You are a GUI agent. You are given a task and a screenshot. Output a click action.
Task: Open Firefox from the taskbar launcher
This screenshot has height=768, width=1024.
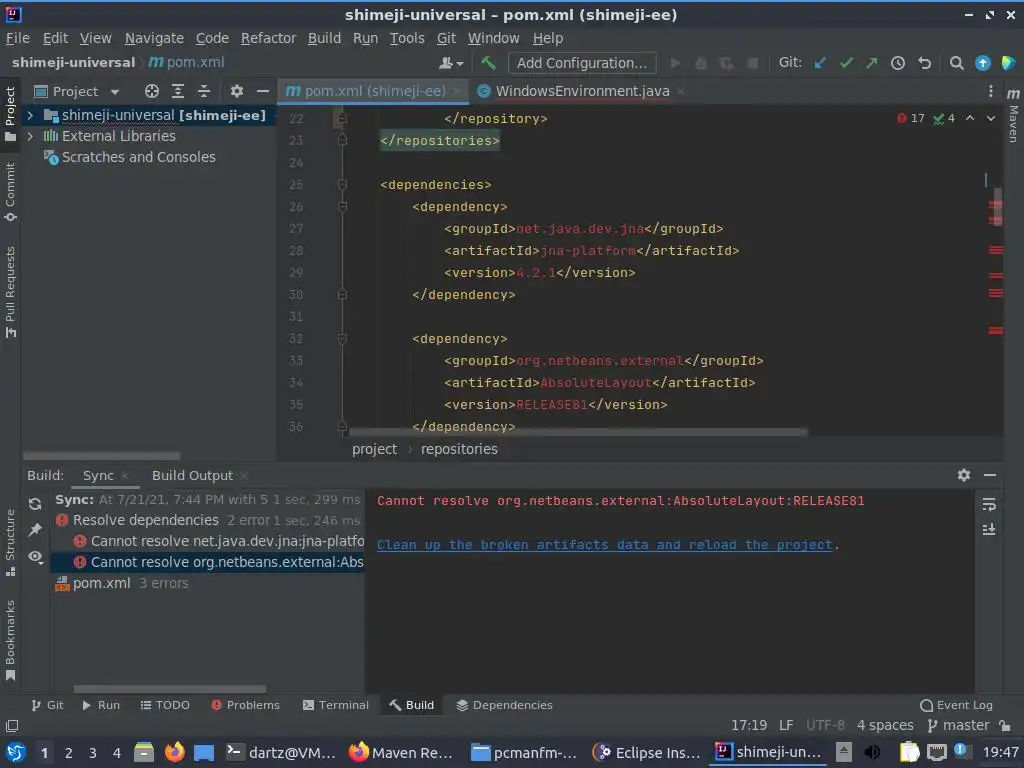[174, 752]
